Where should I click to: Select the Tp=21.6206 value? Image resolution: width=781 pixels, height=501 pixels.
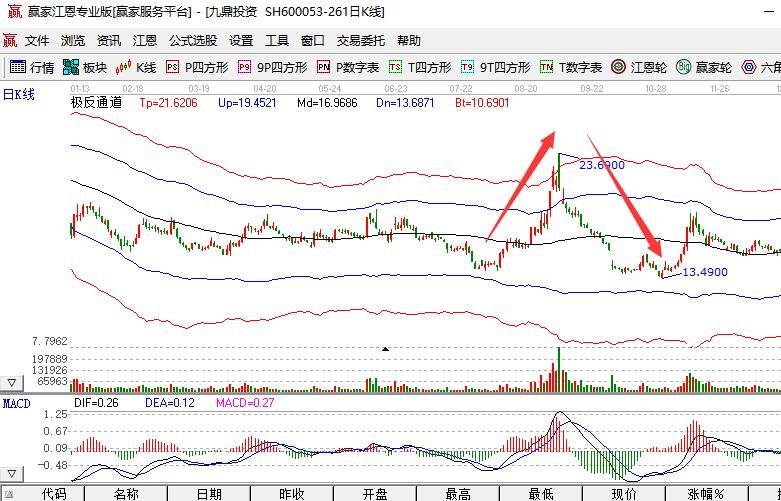(168, 103)
